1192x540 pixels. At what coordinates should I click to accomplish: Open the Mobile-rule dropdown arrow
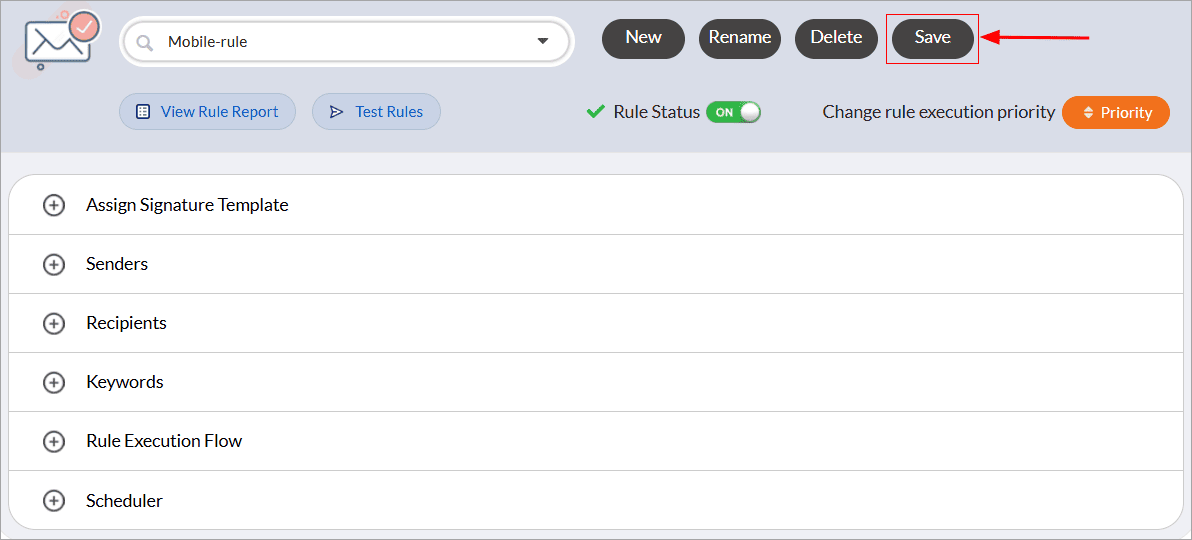tap(543, 42)
